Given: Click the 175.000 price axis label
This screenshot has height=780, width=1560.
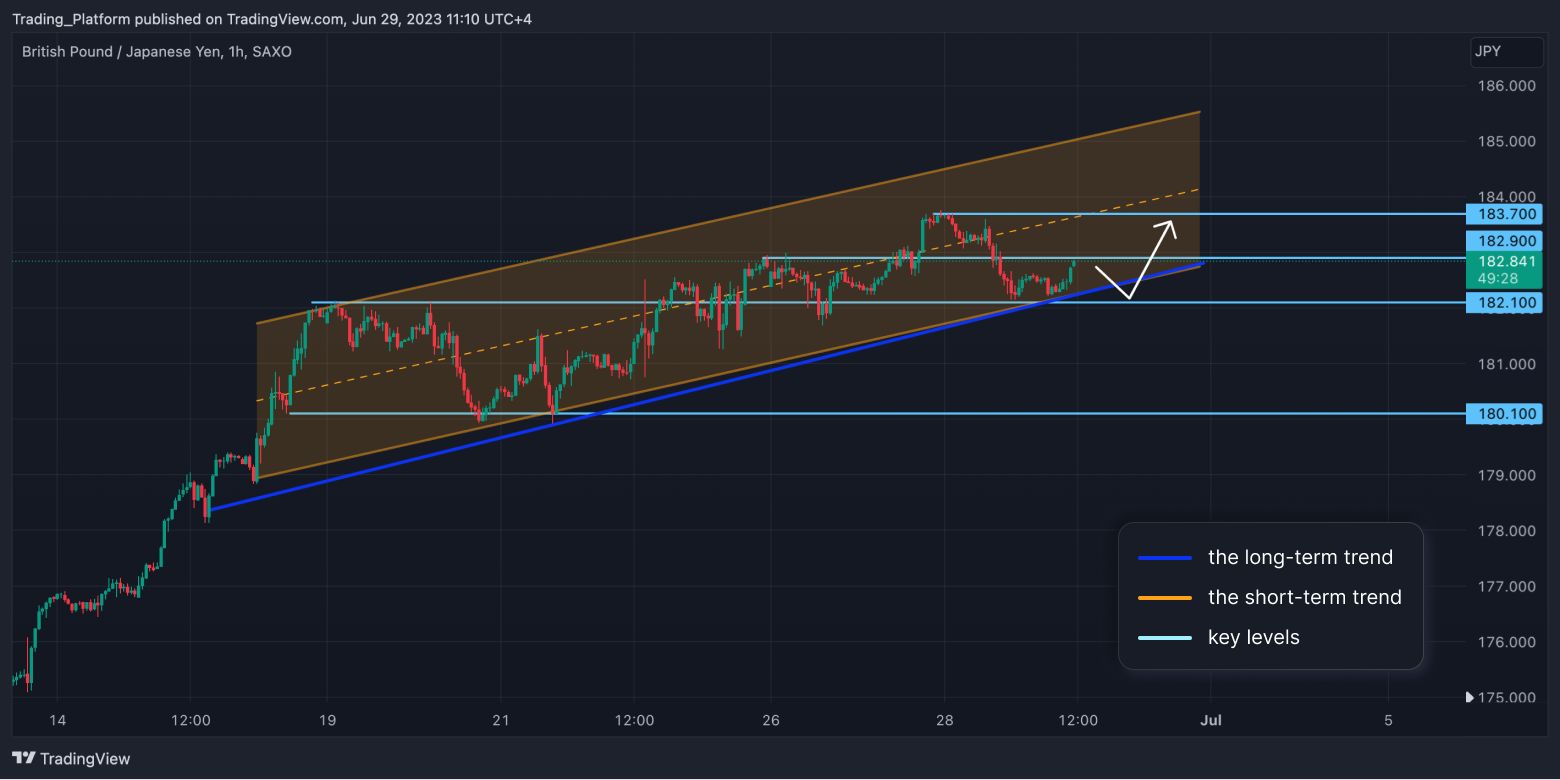Looking at the screenshot, I should [x=1507, y=697].
